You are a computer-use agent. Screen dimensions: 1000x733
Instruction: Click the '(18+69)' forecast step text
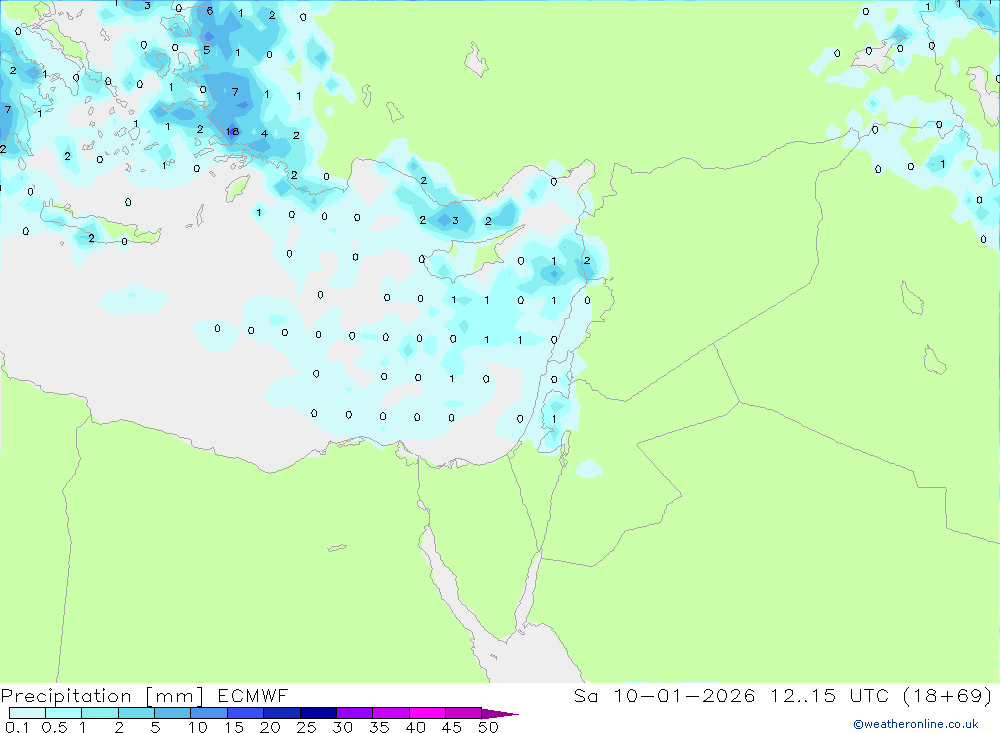(948, 696)
